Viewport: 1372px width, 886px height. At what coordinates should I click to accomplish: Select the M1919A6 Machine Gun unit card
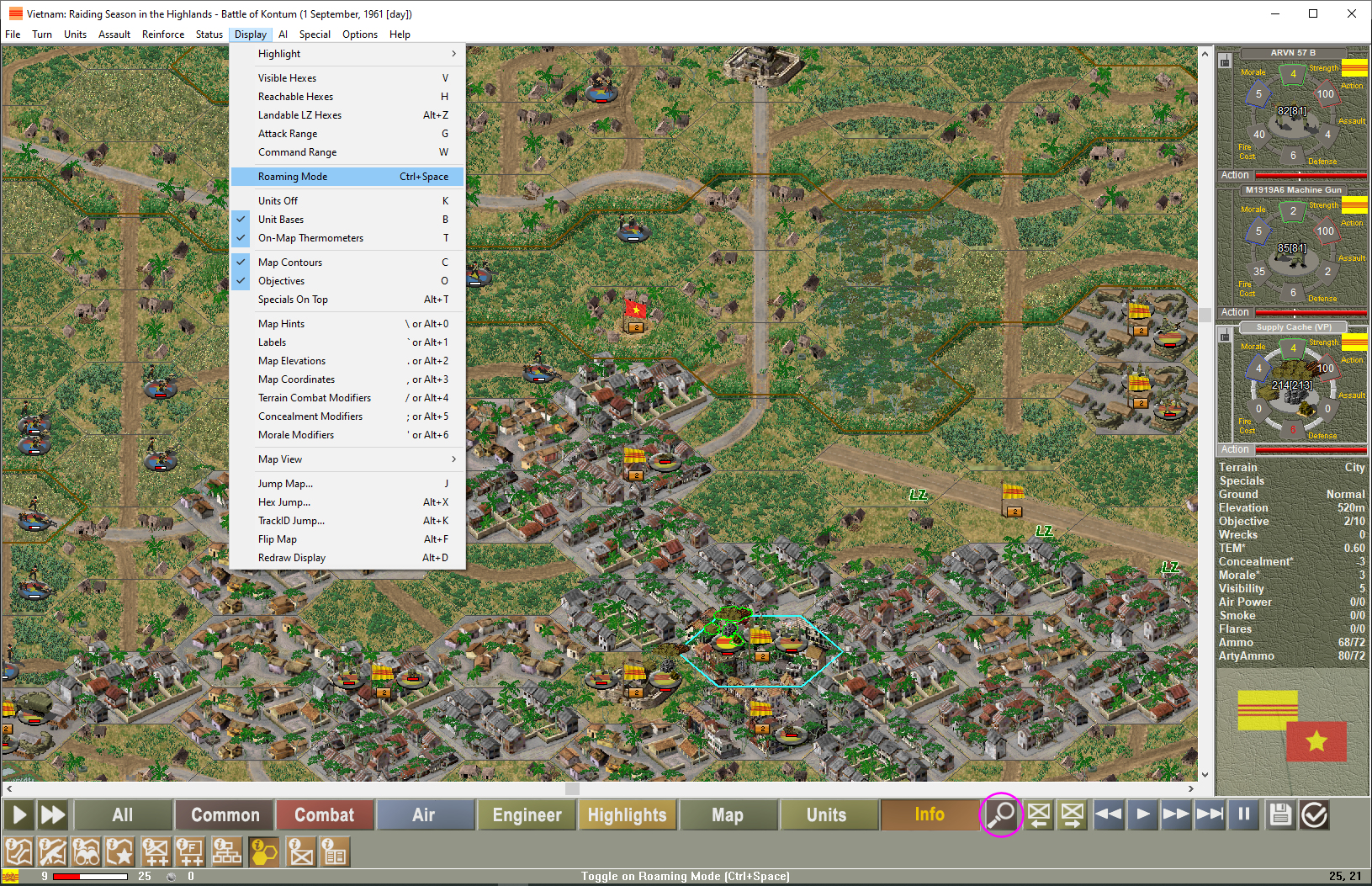tap(1292, 251)
